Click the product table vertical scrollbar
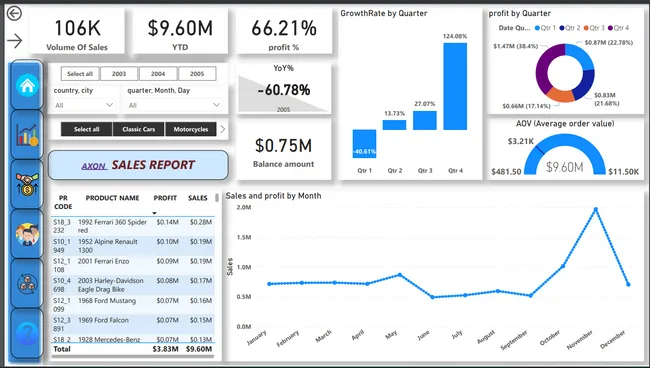This screenshot has height=368, width=650. point(217,198)
